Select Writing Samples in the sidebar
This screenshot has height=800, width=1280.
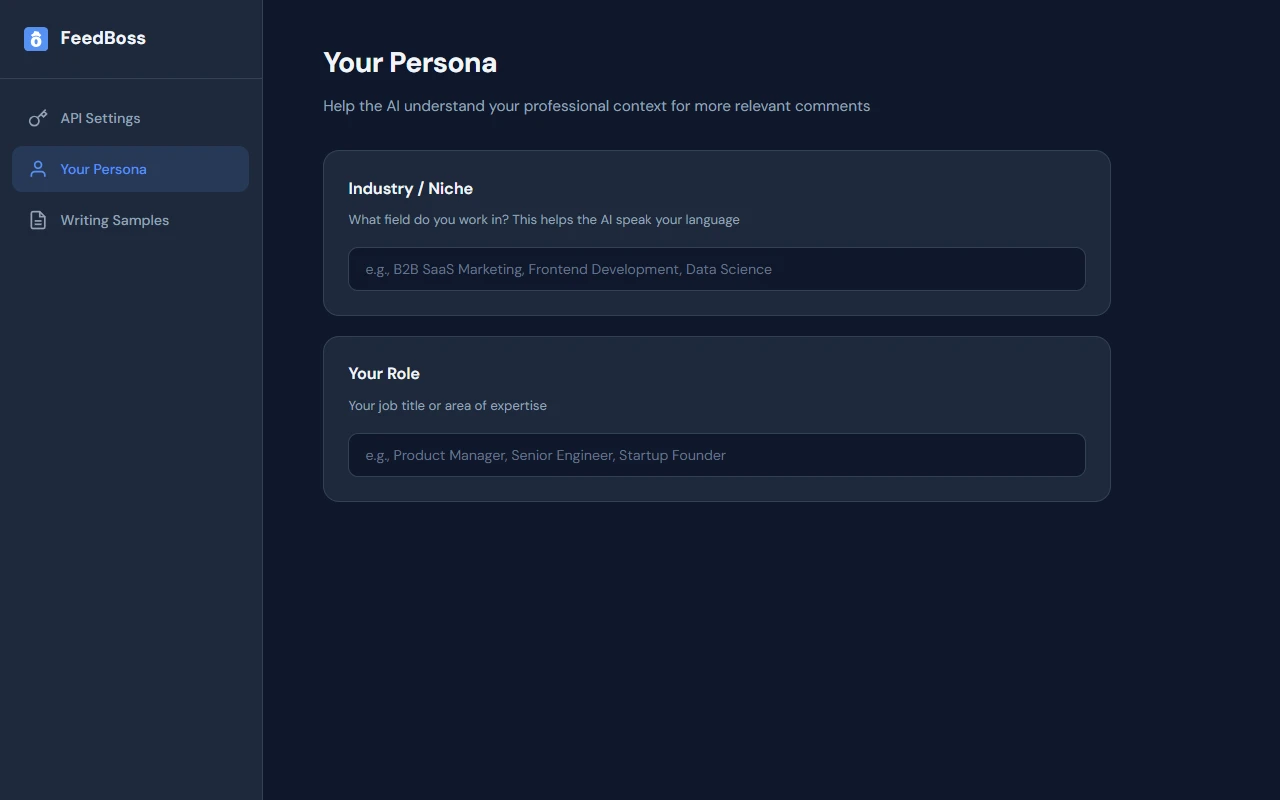[114, 220]
